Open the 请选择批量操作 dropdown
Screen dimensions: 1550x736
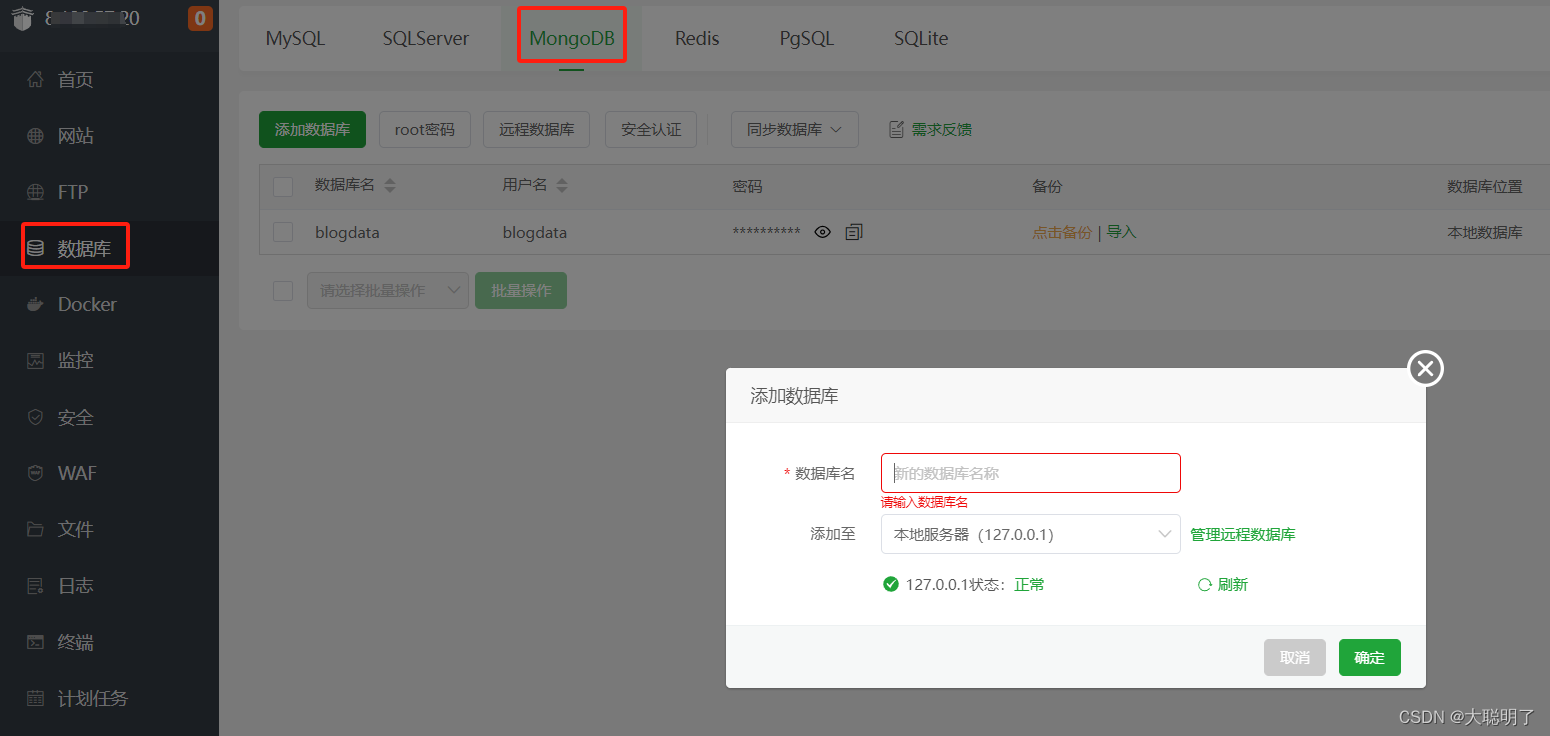(x=388, y=290)
